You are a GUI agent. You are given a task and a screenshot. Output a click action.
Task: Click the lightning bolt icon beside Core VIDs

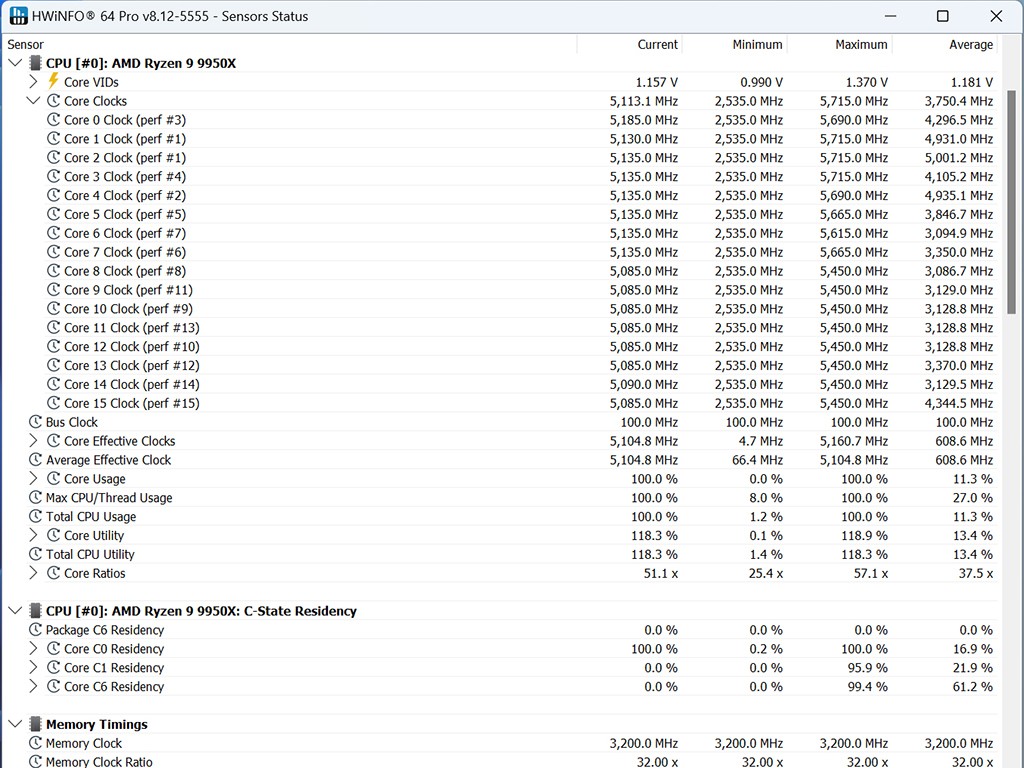coord(54,82)
